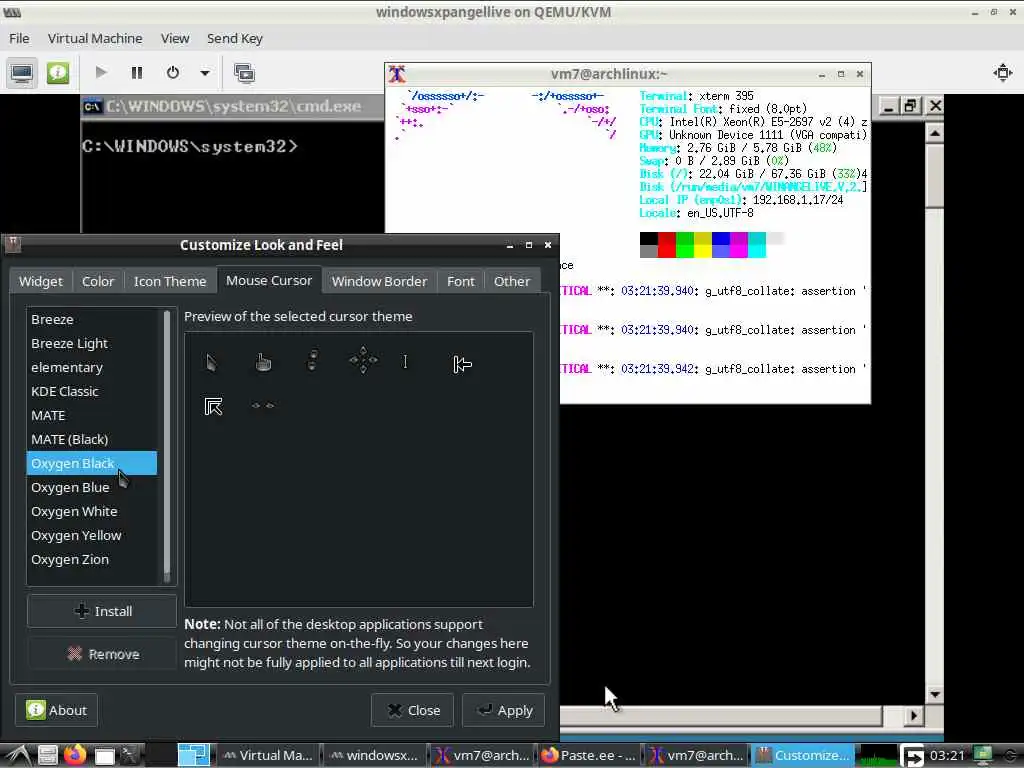Click the Install cursor theme button

pos(102,611)
